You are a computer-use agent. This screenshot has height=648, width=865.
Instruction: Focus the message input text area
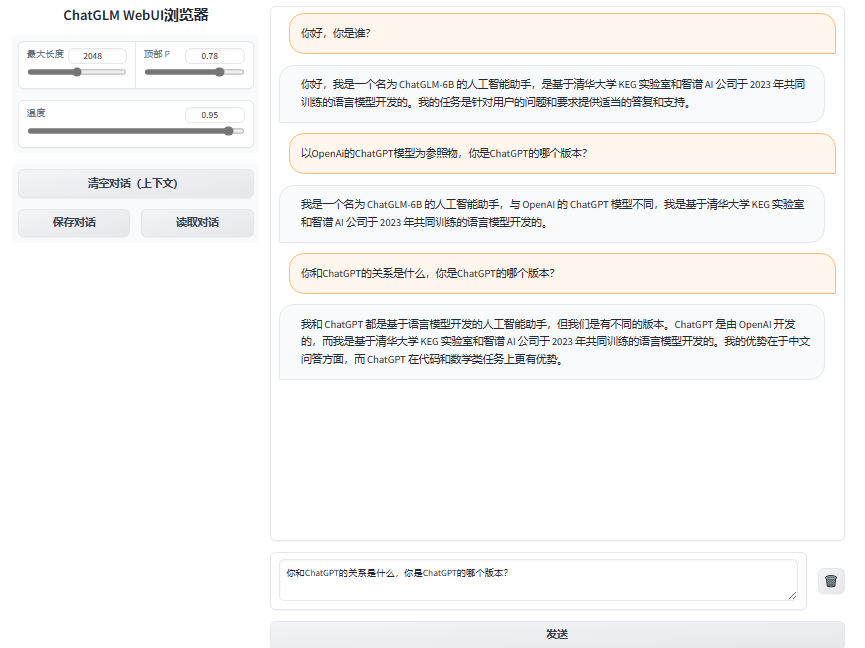pos(537,580)
